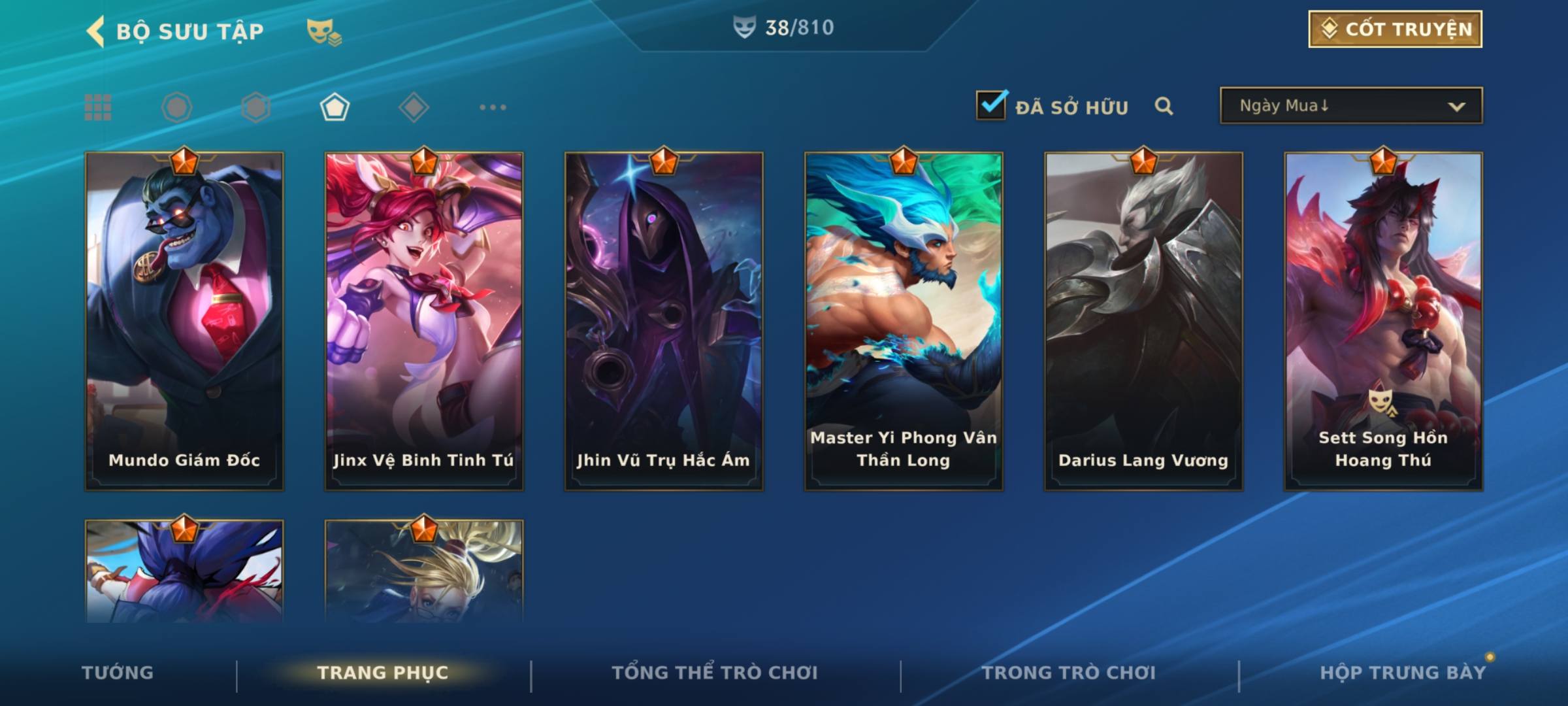Select the diamond rarity filter icon
This screenshot has height=706, width=1568.
point(414,107)
